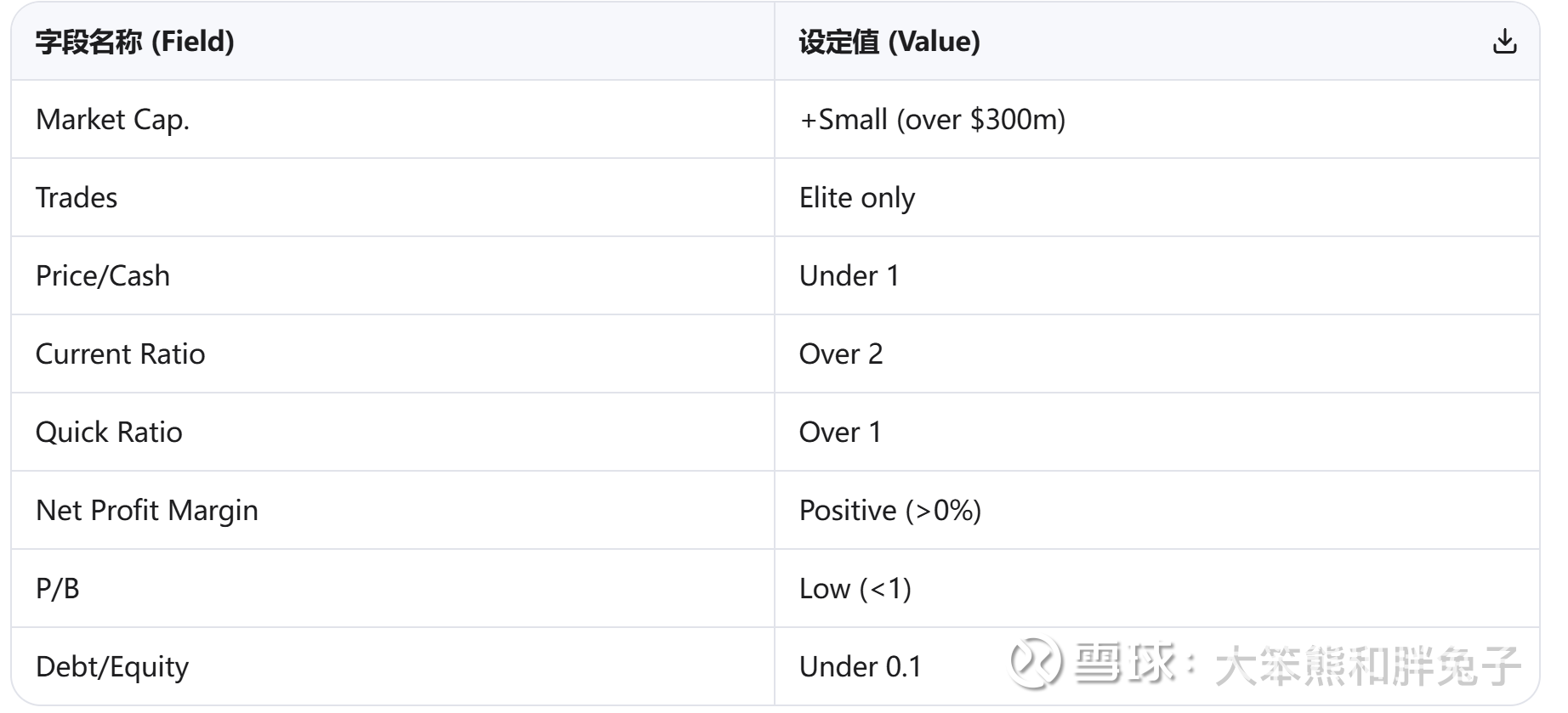Click the 设定值 (Value) column header

(x=889, y=42)
